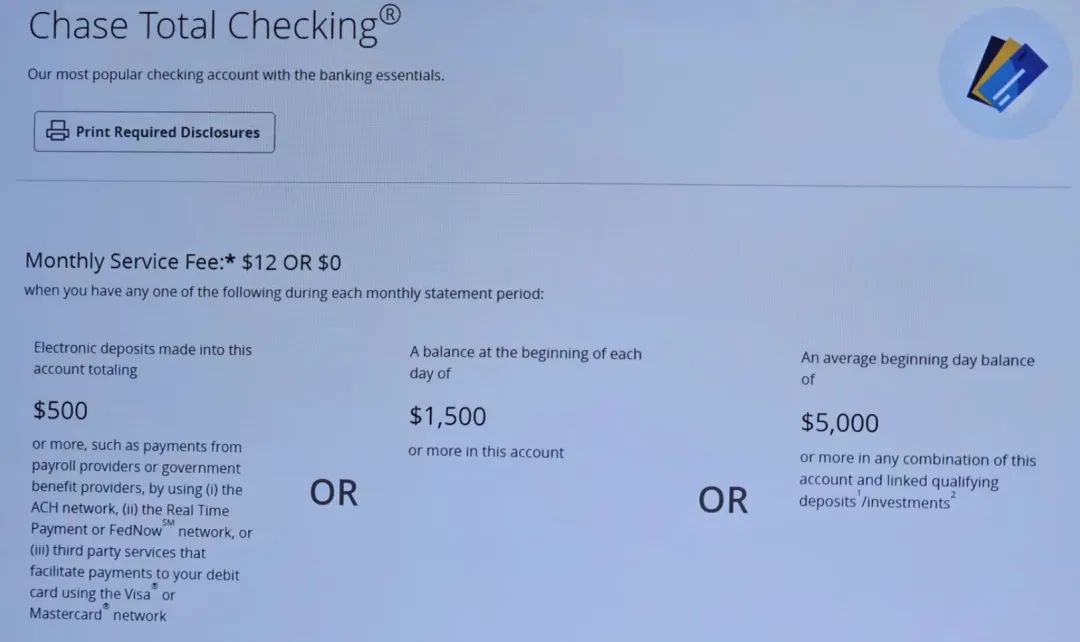Click the stacked bank cards illustration

point(1005,76)
